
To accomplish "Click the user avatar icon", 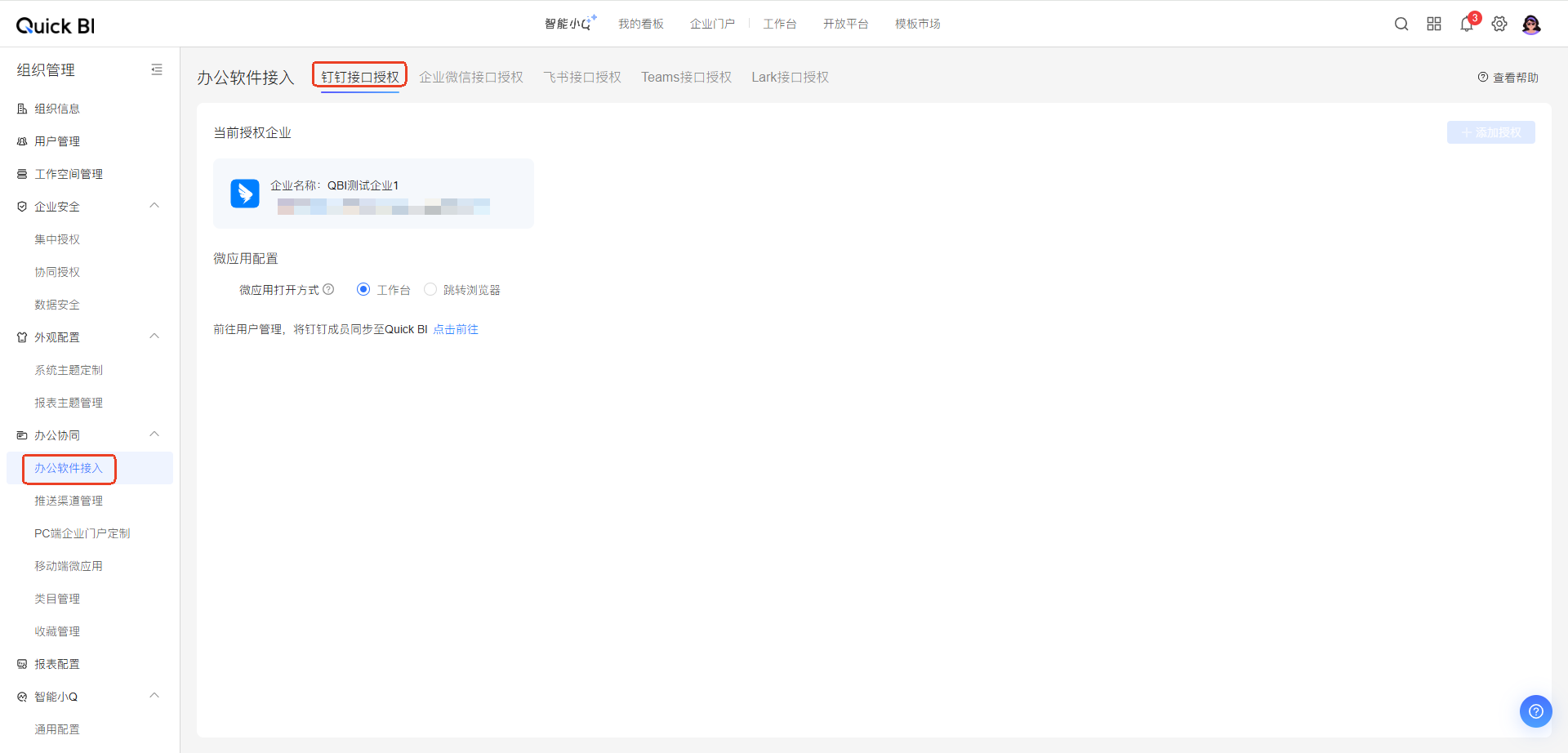I will tap(1531, 25).
